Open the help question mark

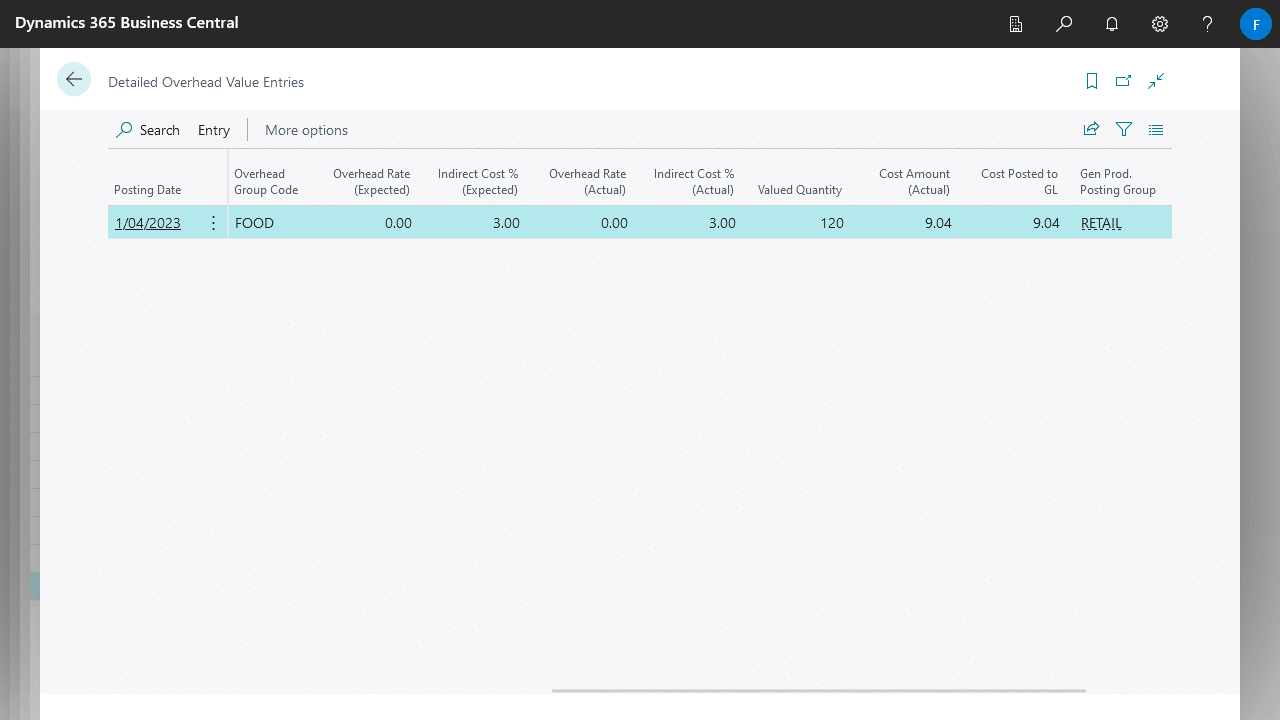1208,24
